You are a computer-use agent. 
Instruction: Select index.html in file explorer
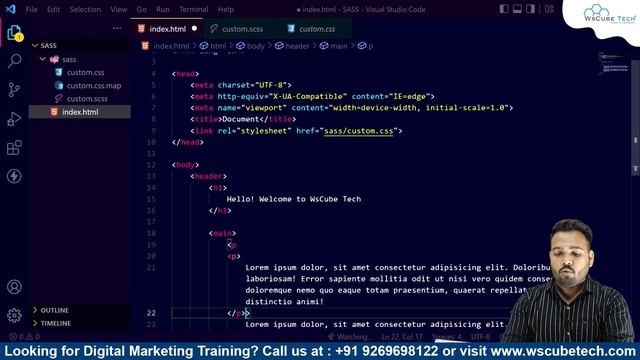point(80,112)
